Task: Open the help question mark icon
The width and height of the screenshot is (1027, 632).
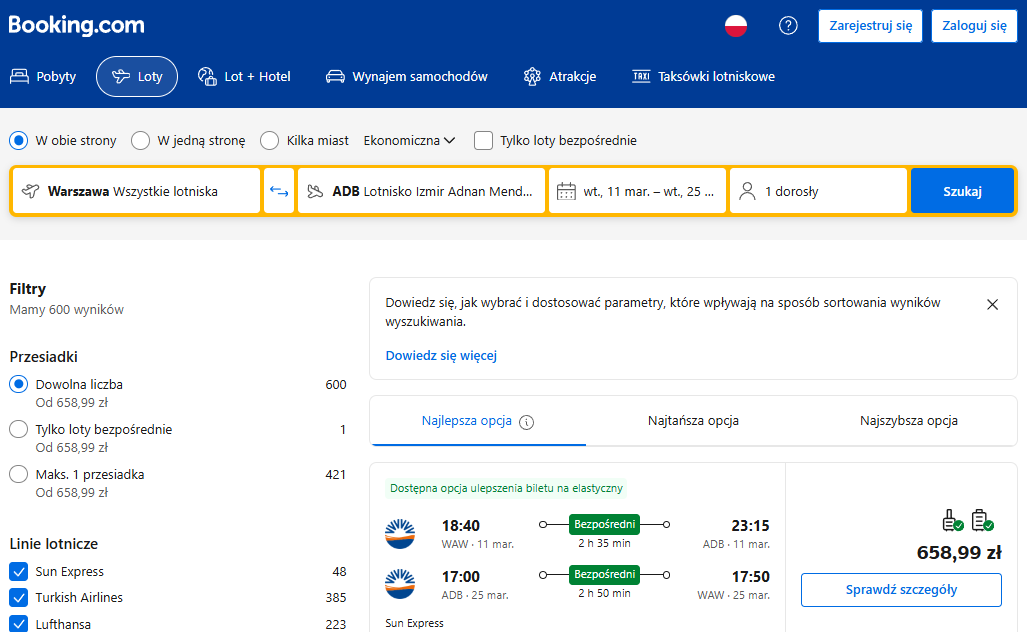Action: pyautogui.click(x=788, y=26)
